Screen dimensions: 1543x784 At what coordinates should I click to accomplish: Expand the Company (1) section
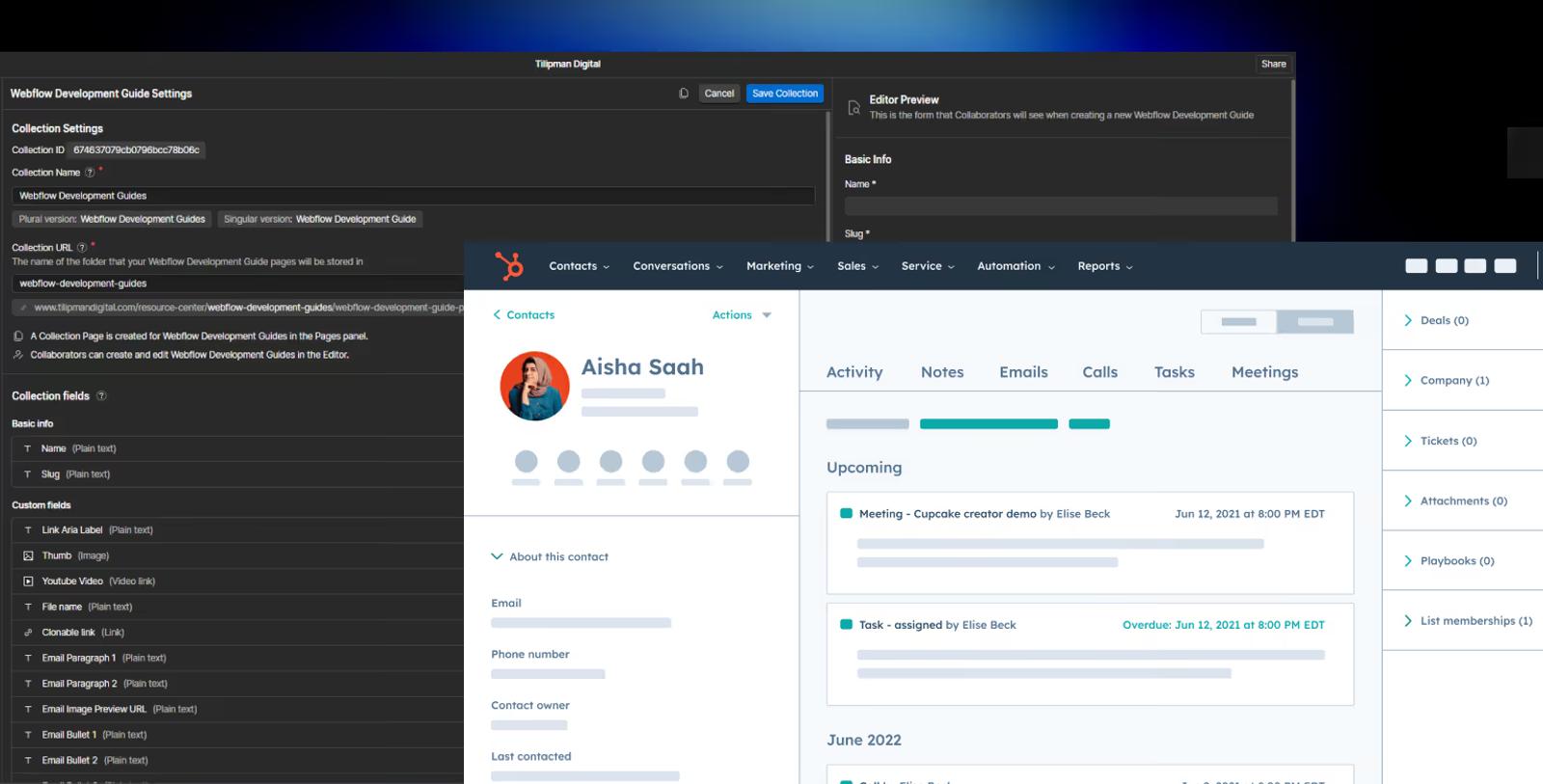(x=1446, y=380)
